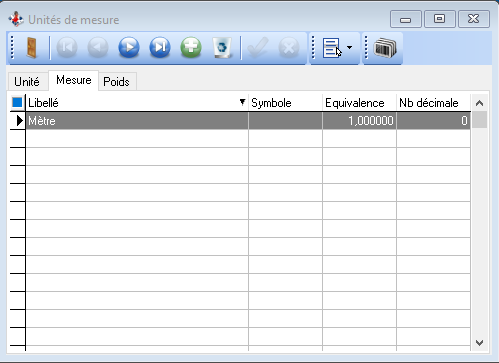Image resolution: width=499 pixels, height=363 pixels.
Task: Go to next record button
Action: pos(129,48)
